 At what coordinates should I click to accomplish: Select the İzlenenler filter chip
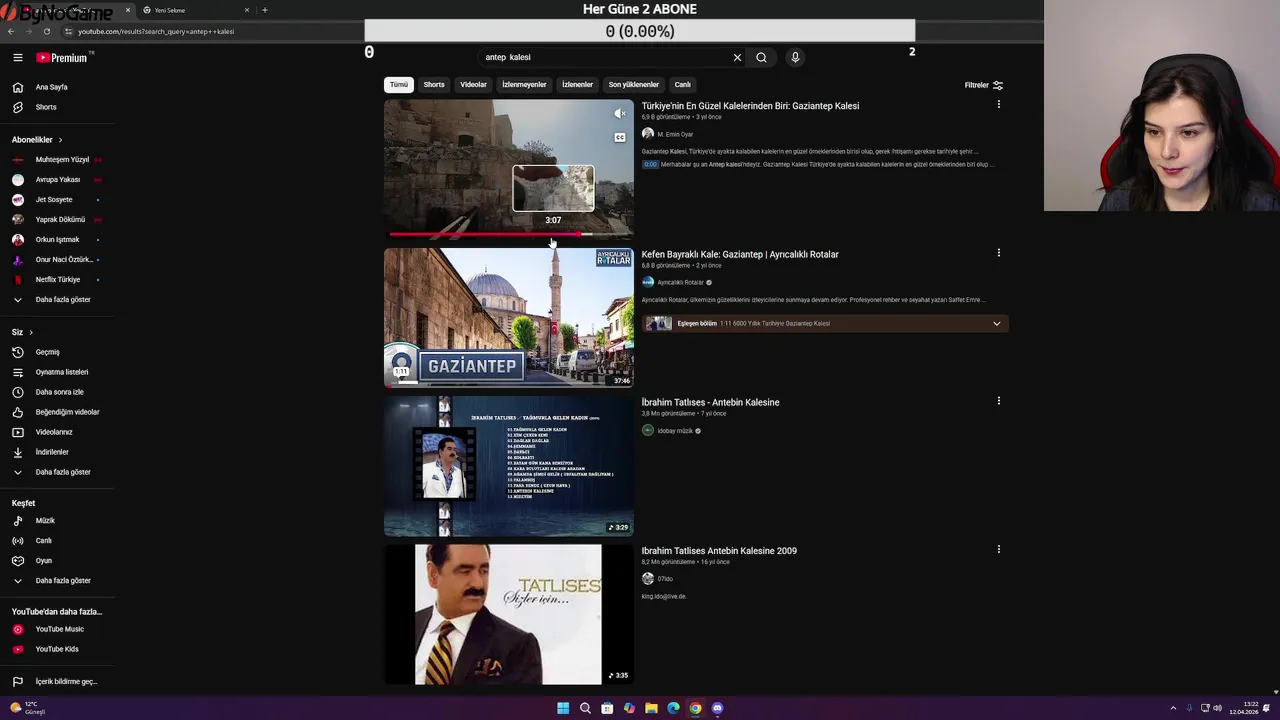(x=577, y=85)
